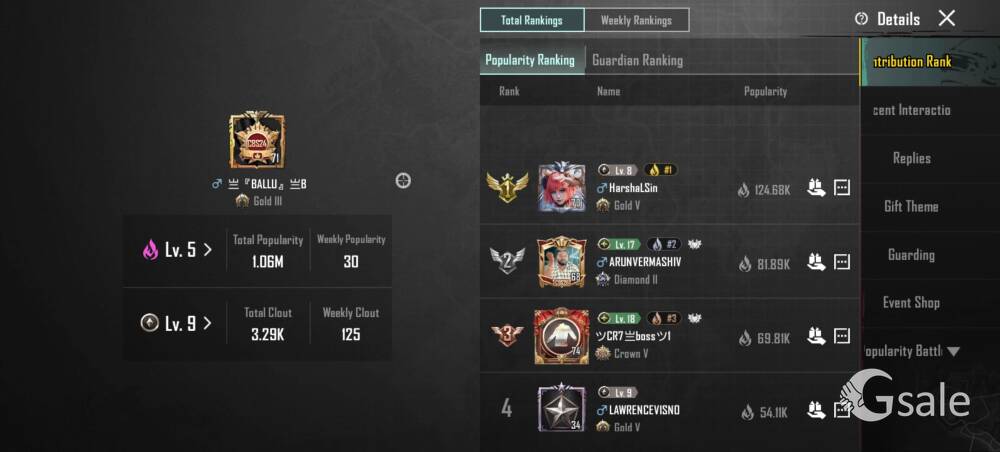Click gift icon for LAWRENCEVISNO
Screen dimensions: 1000x452
point(816,409)
